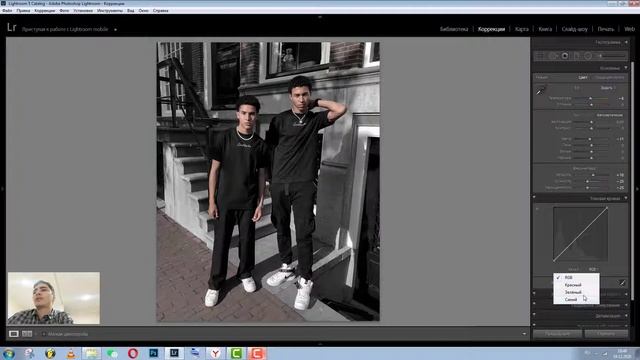Open the Файл menu
Image resolution: width=640 pixels, height=360 pixels.
coord(7,11)
